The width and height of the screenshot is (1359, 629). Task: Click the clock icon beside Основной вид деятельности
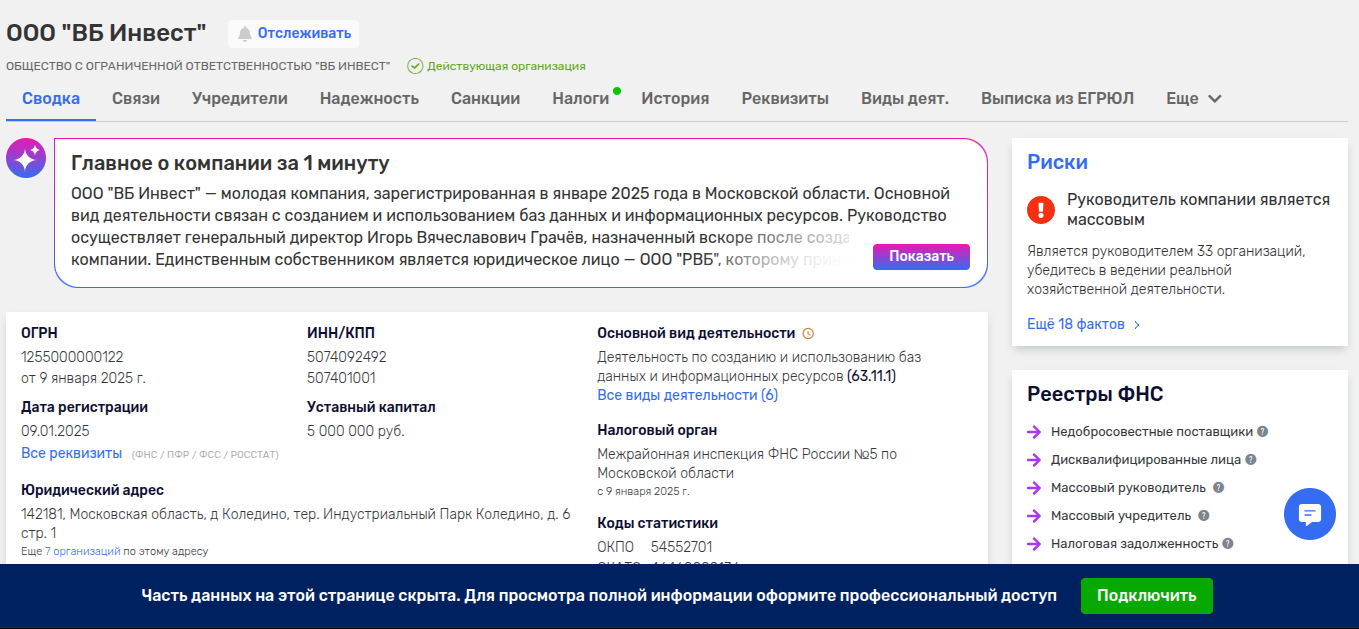809,334
